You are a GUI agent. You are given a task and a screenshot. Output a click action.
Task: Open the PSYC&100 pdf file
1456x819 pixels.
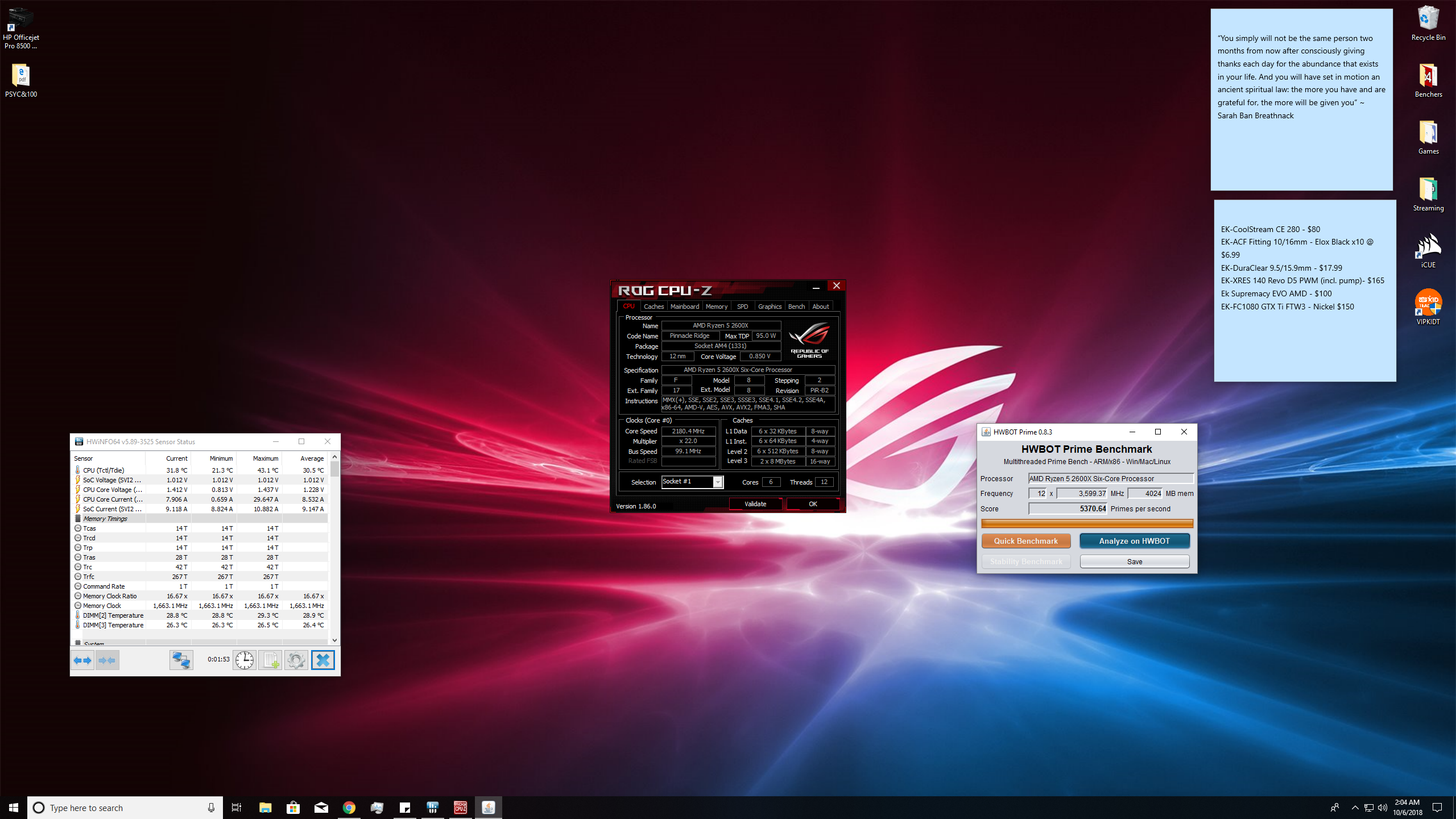click(x=21, y=81)
